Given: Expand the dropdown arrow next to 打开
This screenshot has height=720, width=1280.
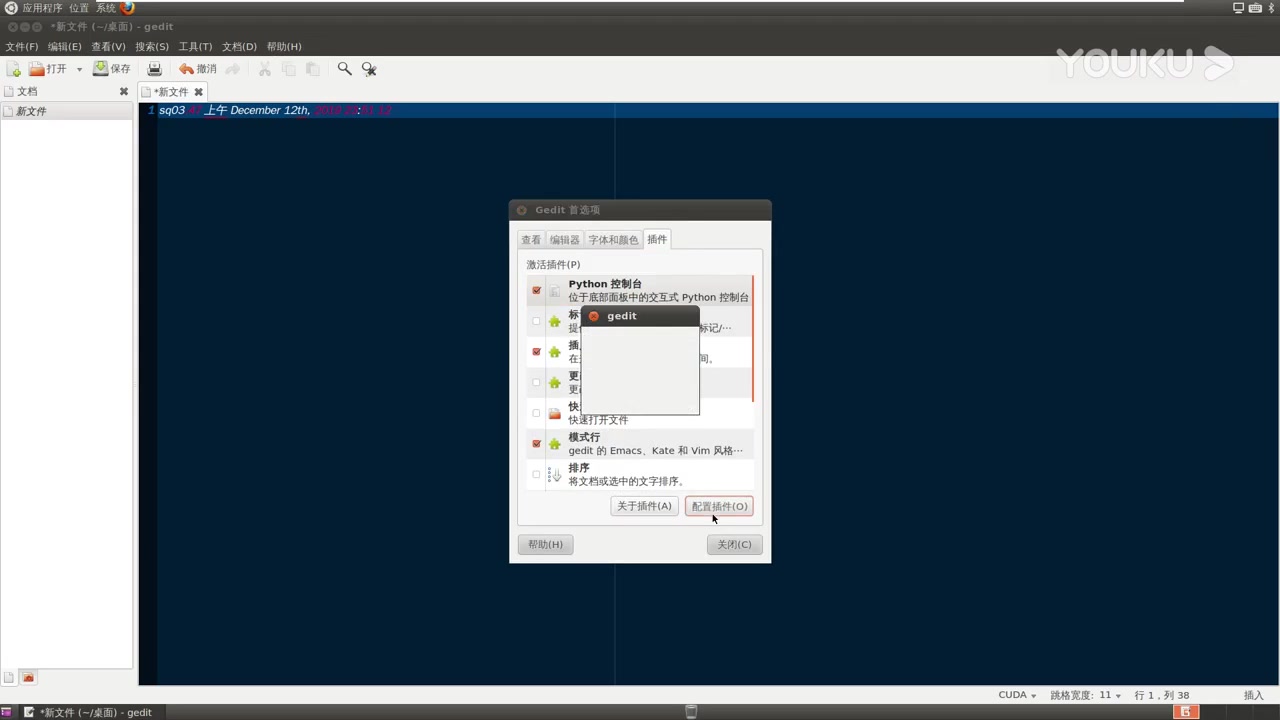Looking at the screenshot, I should pyautogui.click(x=78, y=68).
